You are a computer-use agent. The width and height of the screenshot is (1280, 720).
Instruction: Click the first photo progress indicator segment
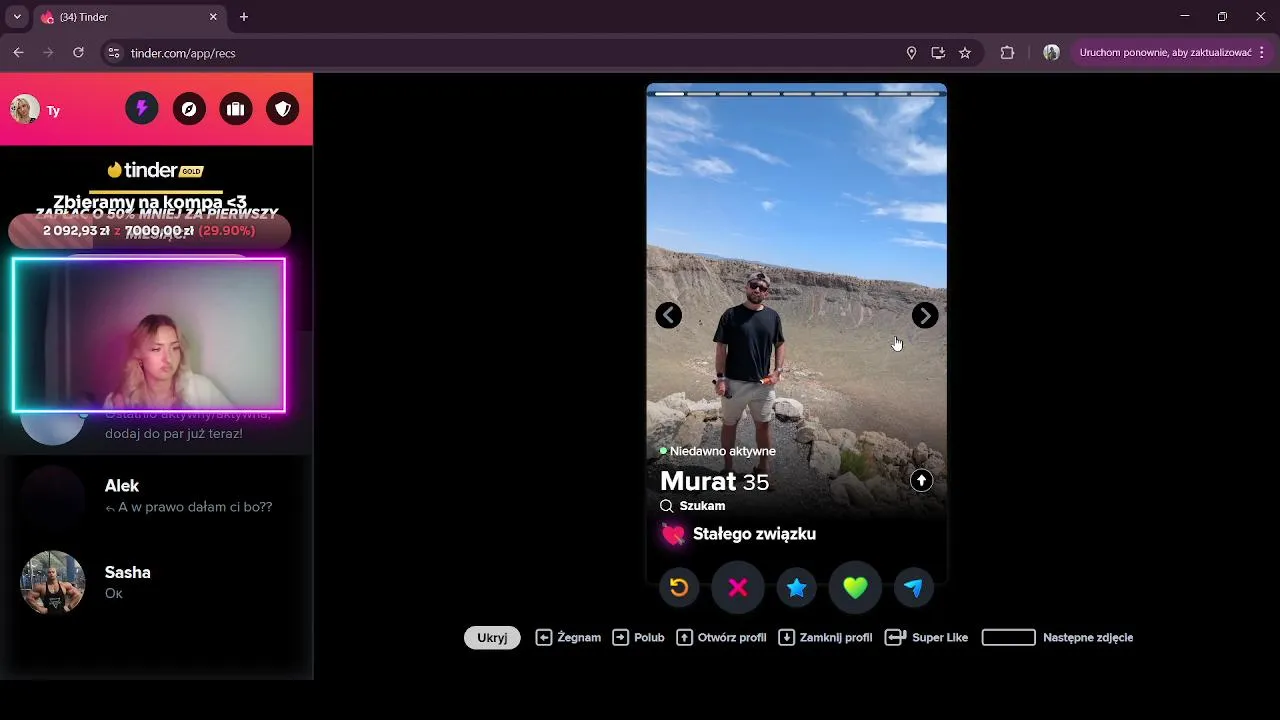point(670,94)
